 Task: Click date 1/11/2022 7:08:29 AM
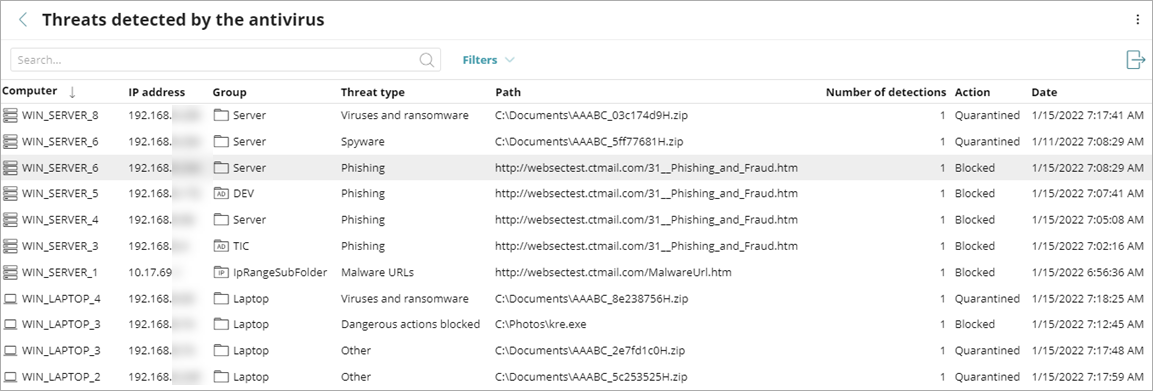1088,141
